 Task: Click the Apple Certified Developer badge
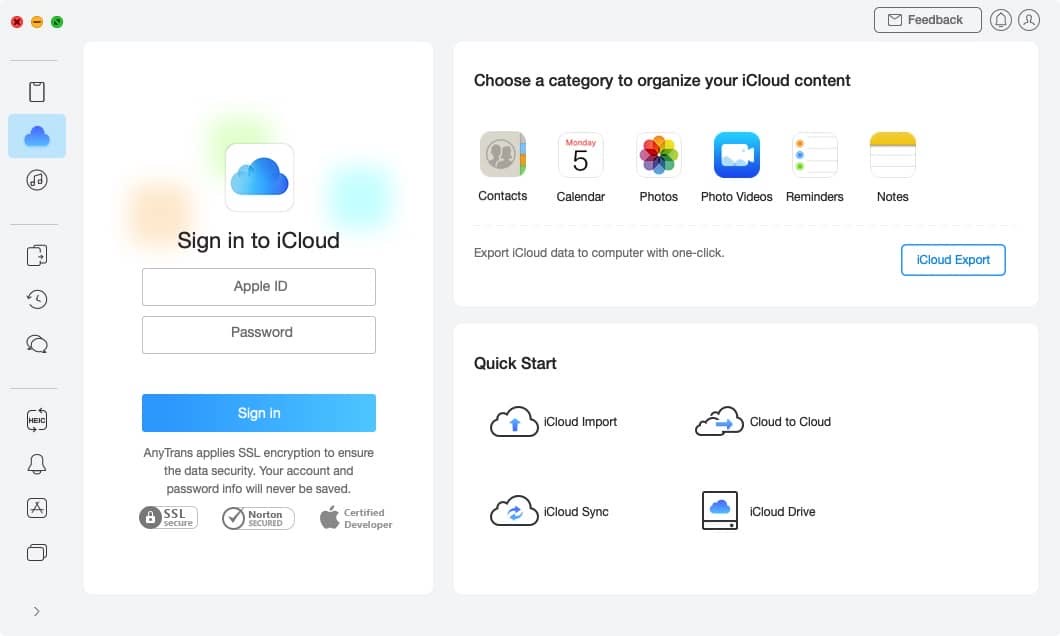tap(356, 518)
